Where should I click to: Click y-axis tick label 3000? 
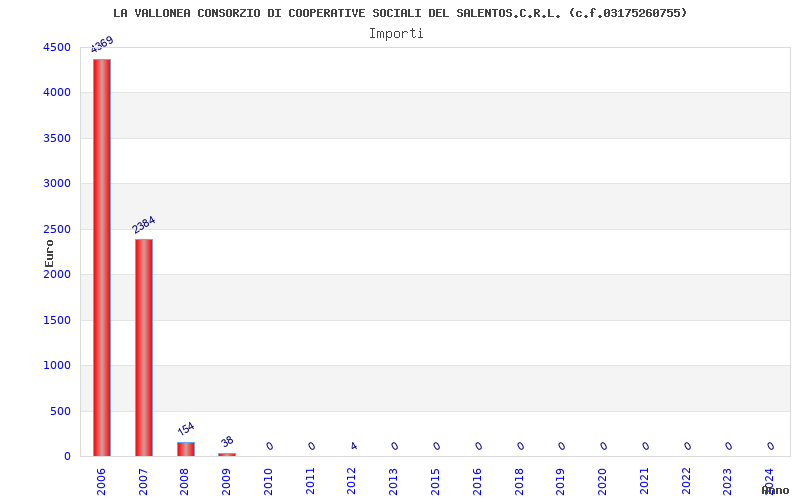[x=57, y=183]
